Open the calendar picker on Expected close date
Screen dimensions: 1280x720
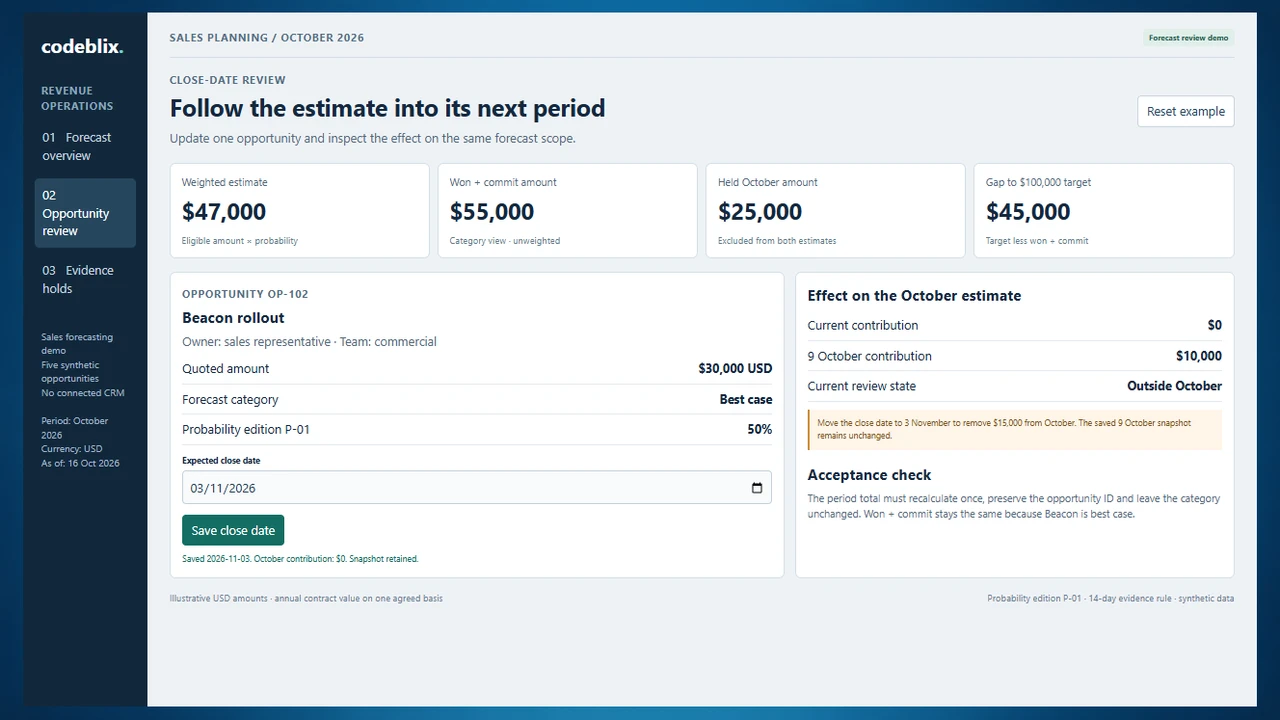click(x=757, y=488)
